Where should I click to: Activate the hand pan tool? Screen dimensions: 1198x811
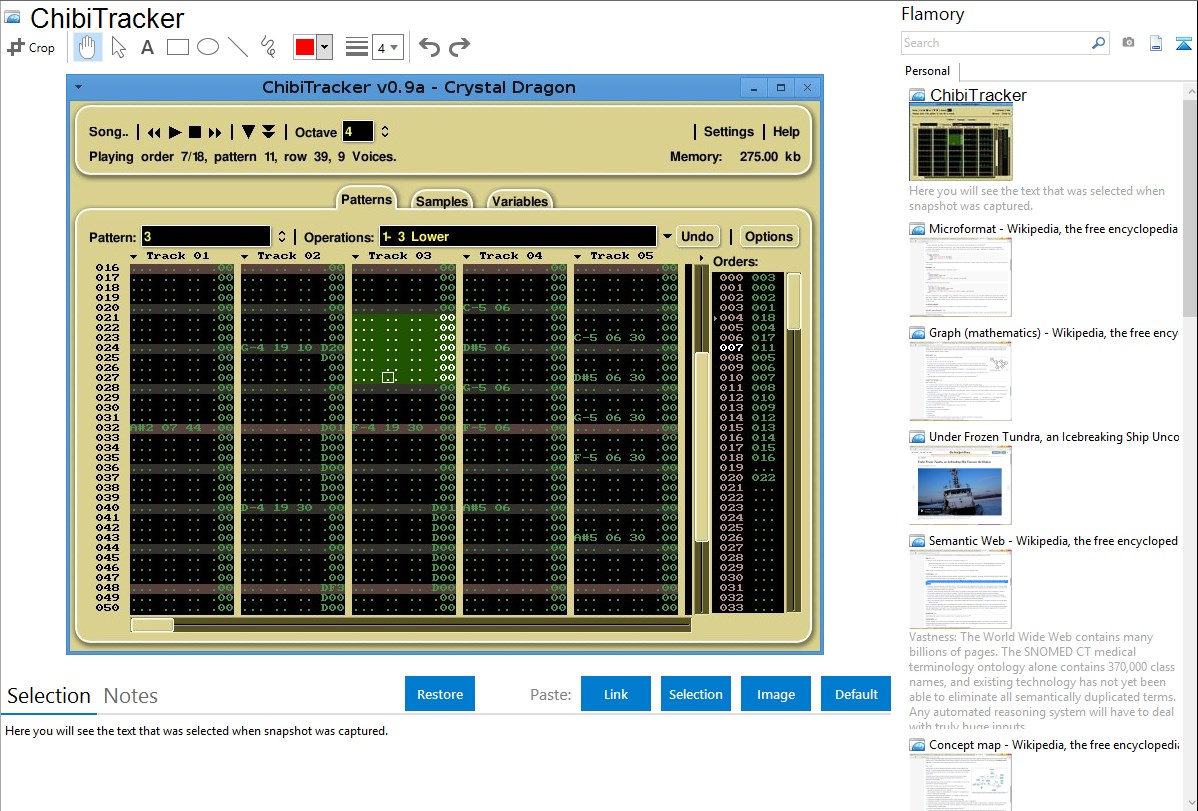tap(87, 47)
